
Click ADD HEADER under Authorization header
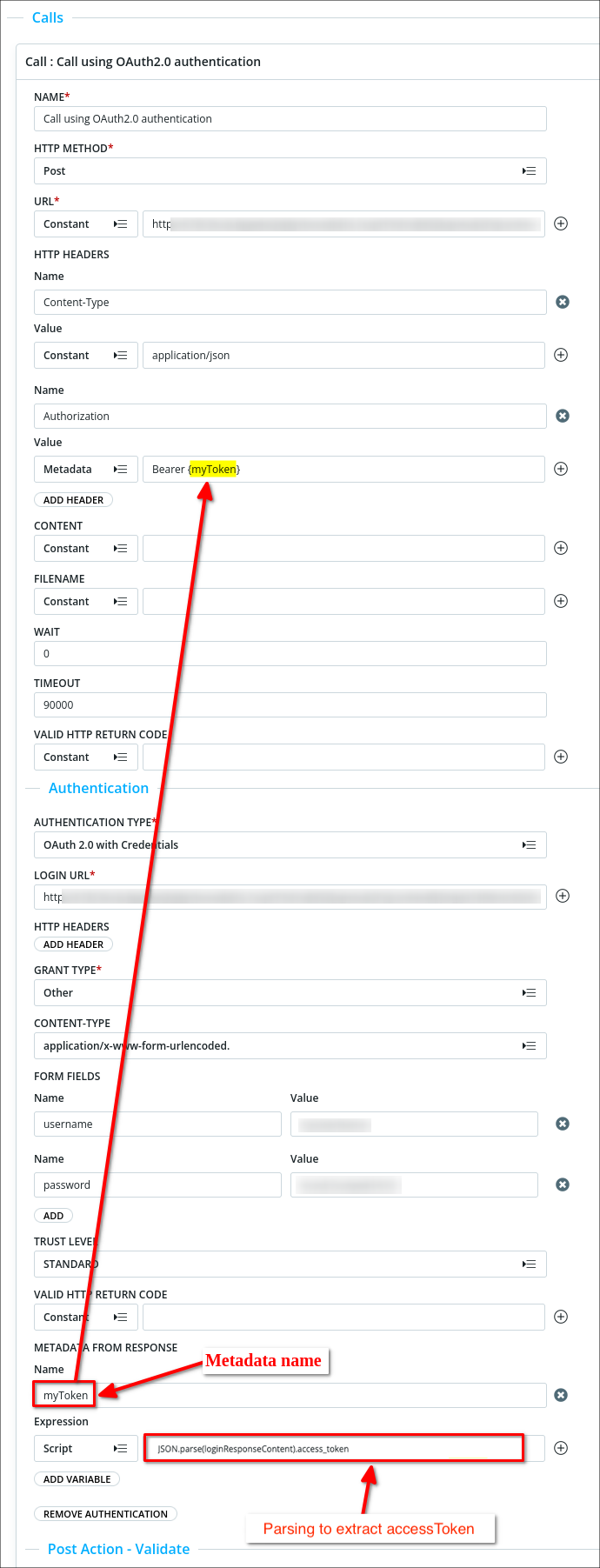pyautogui.click(x=73, y=500)
